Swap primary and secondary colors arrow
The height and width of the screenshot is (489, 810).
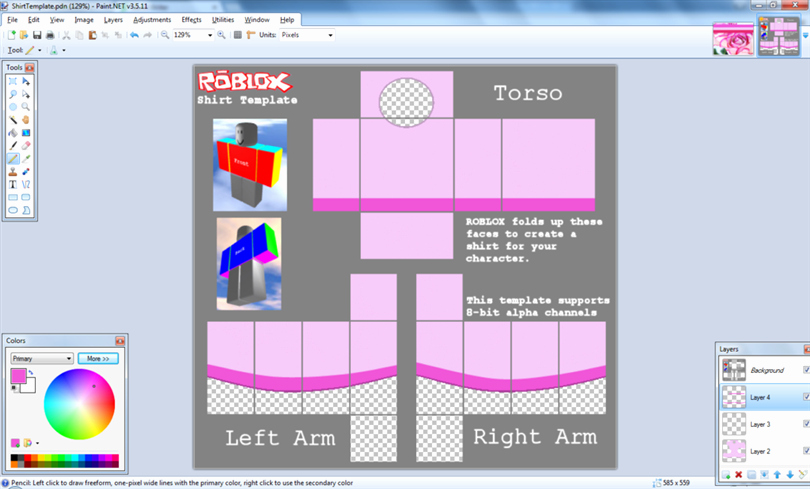[x=30, y=372]
